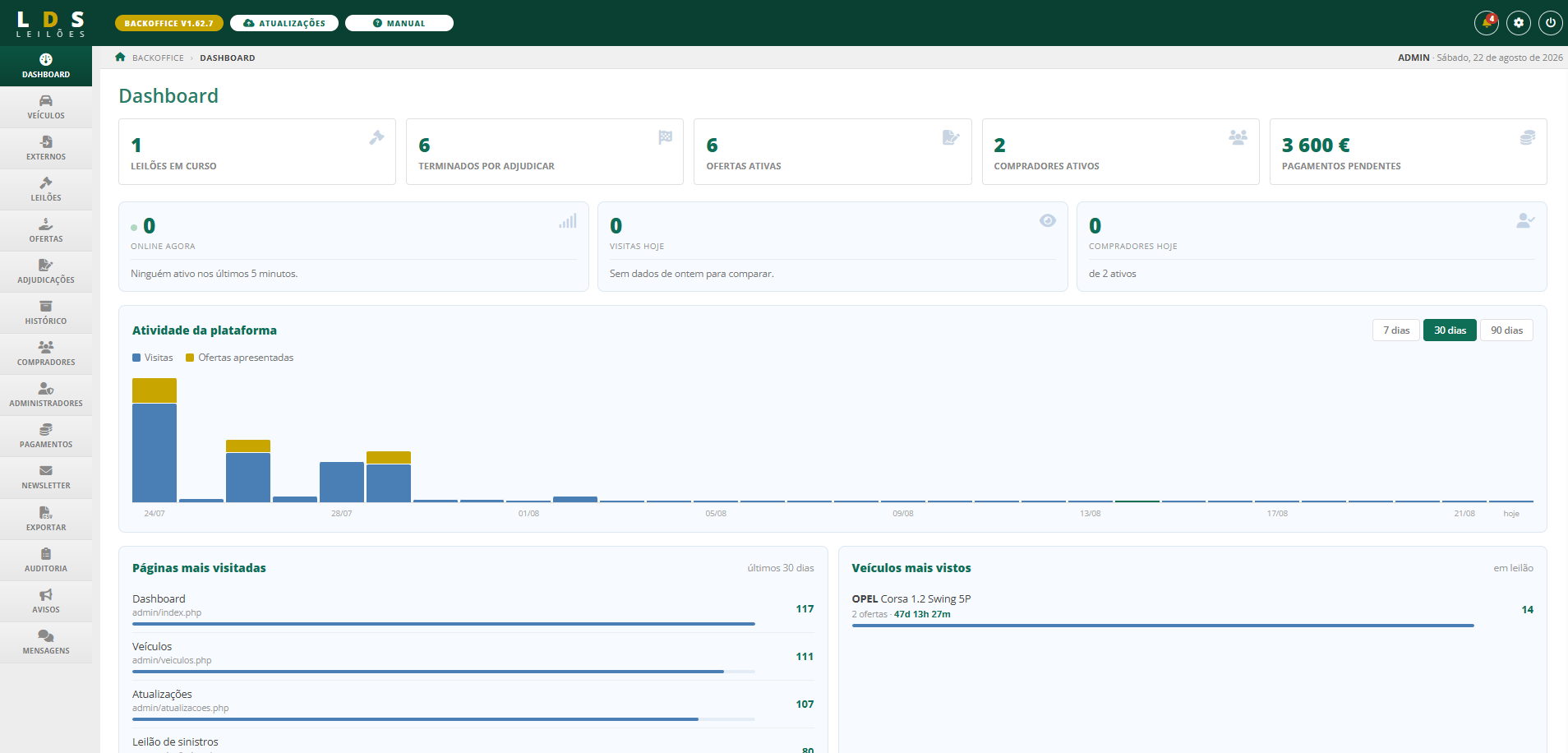Image resolution: width=1568 pixels, height=753 pixels.
Task: Click the breadcrumb home icon
Action: pos(120,57)
